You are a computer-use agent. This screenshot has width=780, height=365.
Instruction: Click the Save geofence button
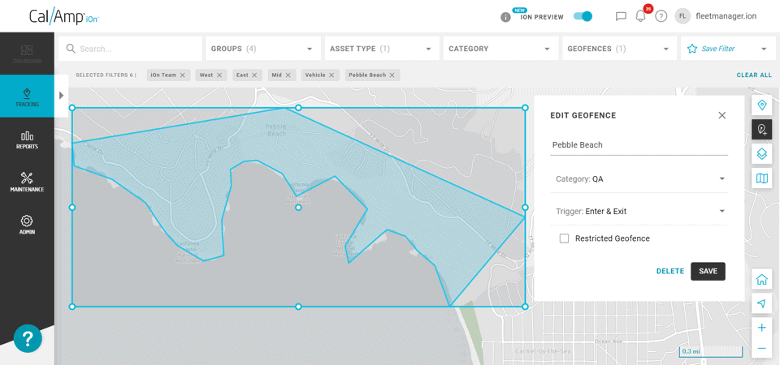click(708, 272)
